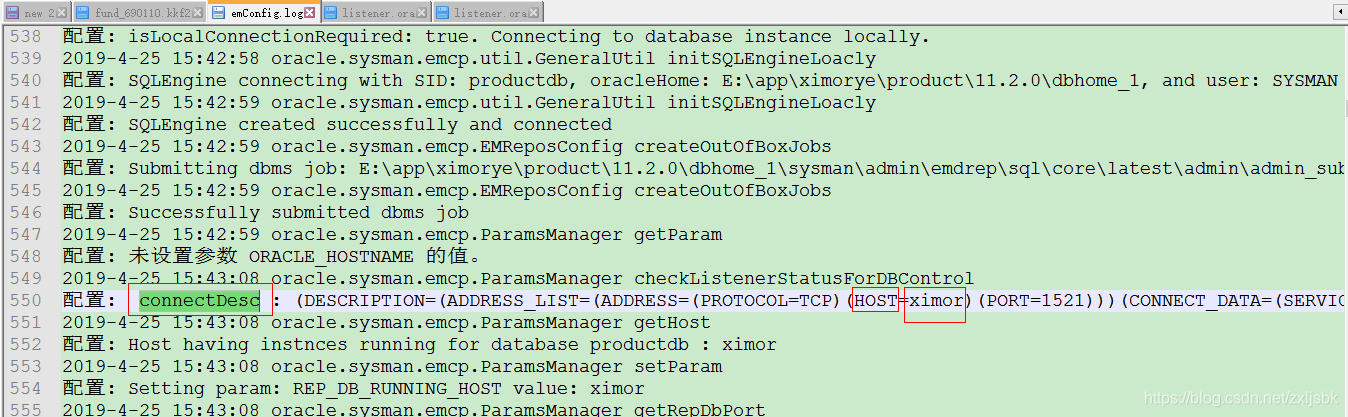Click the text setParam on line 553

(678, 367)
